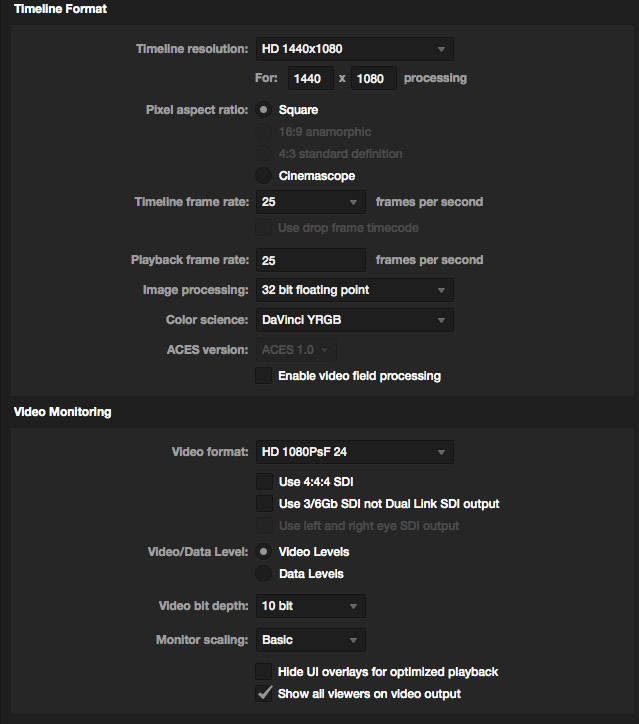Open the Color science dropdown

355,320
